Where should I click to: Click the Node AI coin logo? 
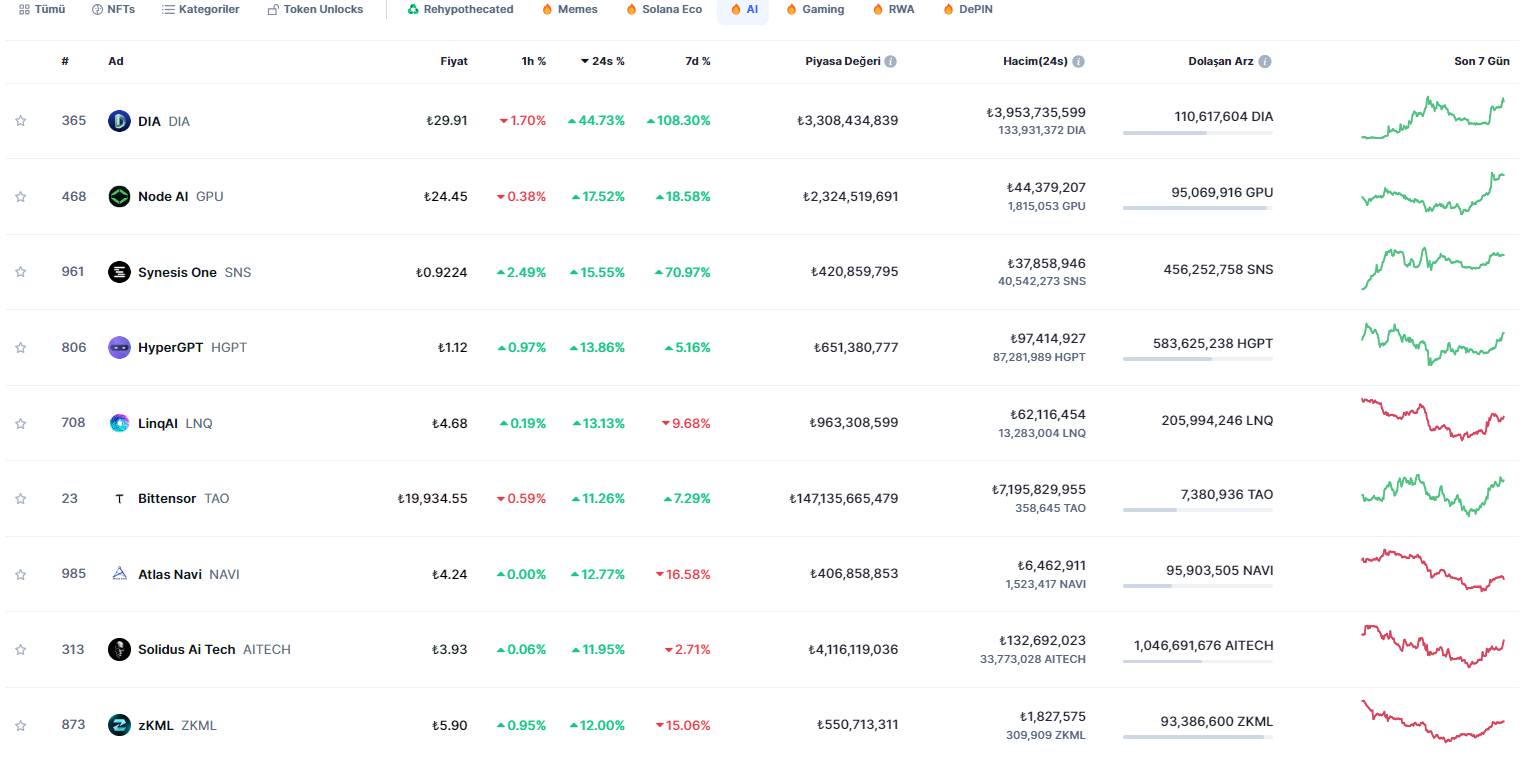(x=119, y=196)
